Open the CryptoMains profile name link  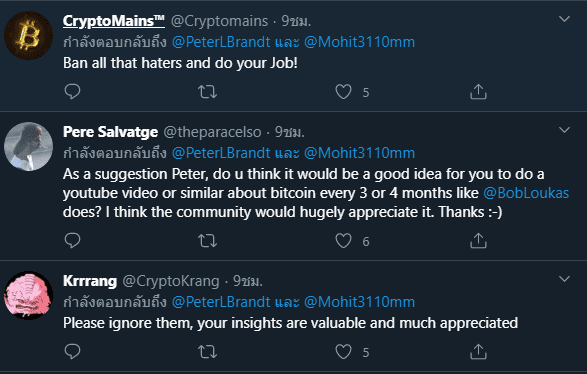(114, 21)
